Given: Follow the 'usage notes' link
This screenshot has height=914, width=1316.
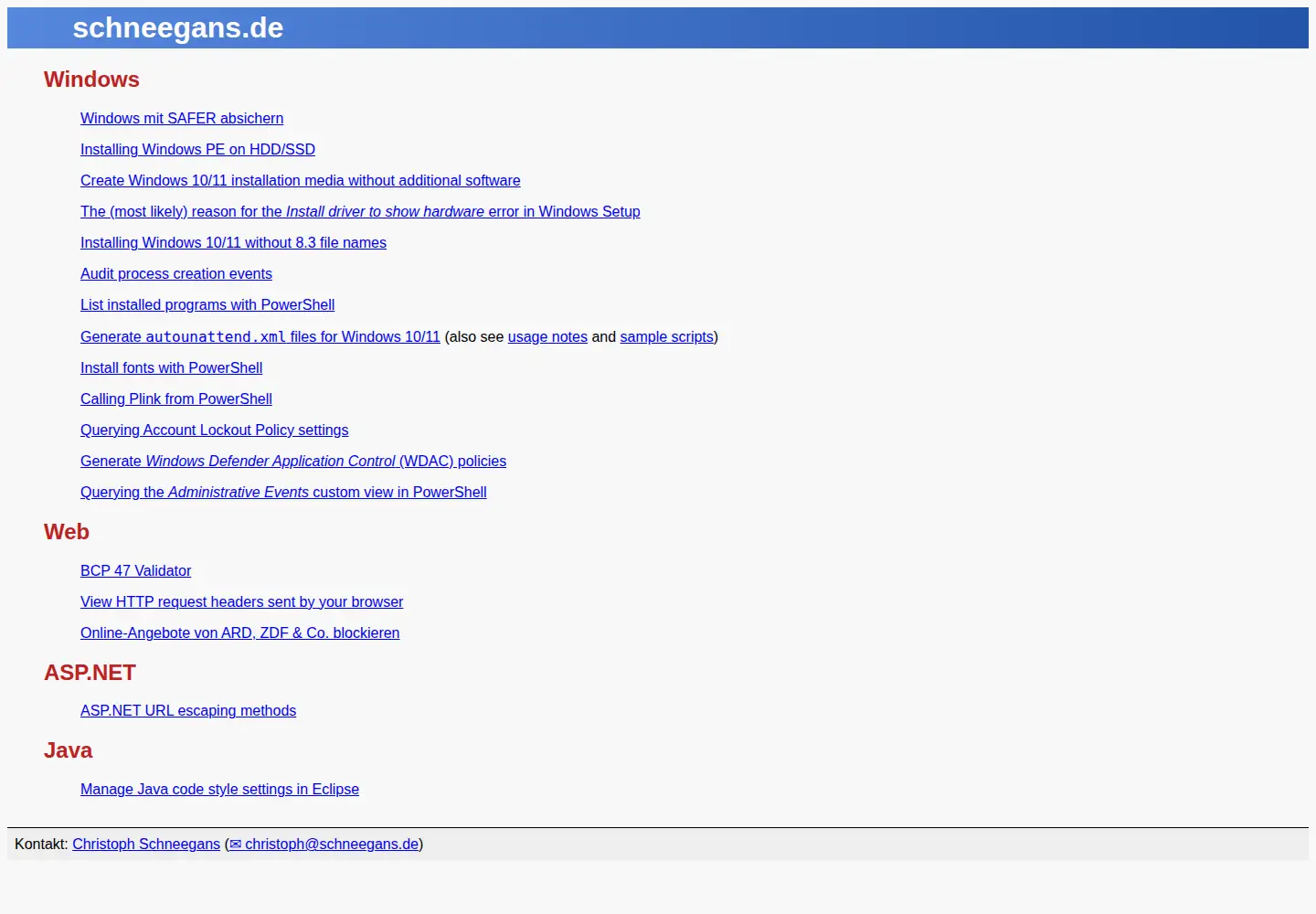Looking at the screenshot, I should coord(547,336).
